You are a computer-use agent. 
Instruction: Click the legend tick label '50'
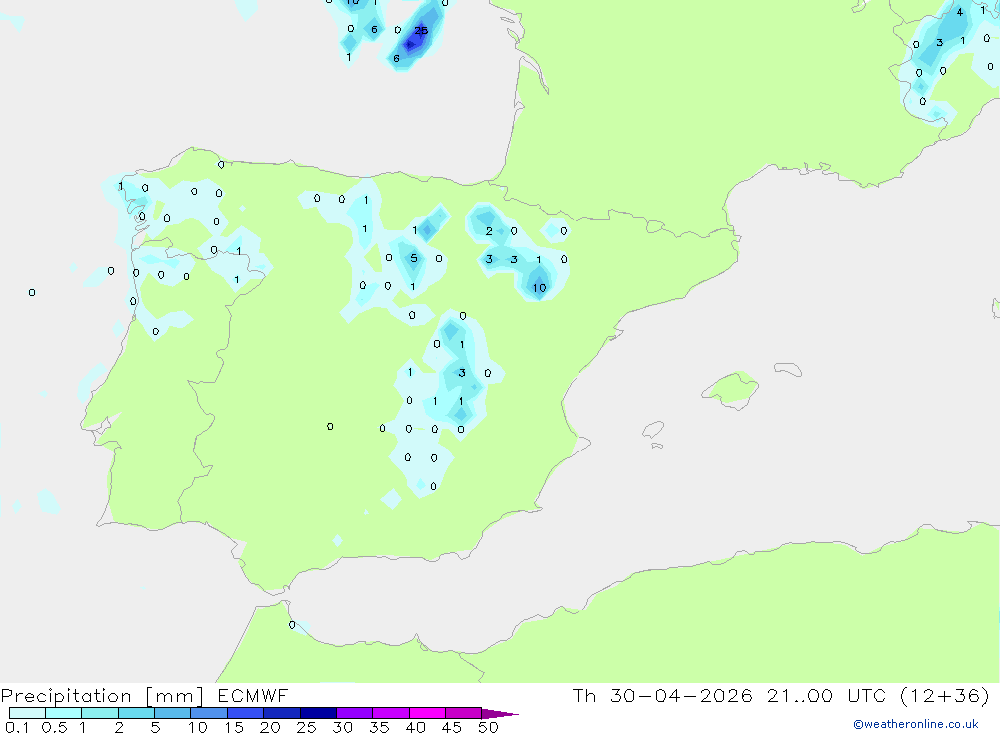(x=488, y=727)
